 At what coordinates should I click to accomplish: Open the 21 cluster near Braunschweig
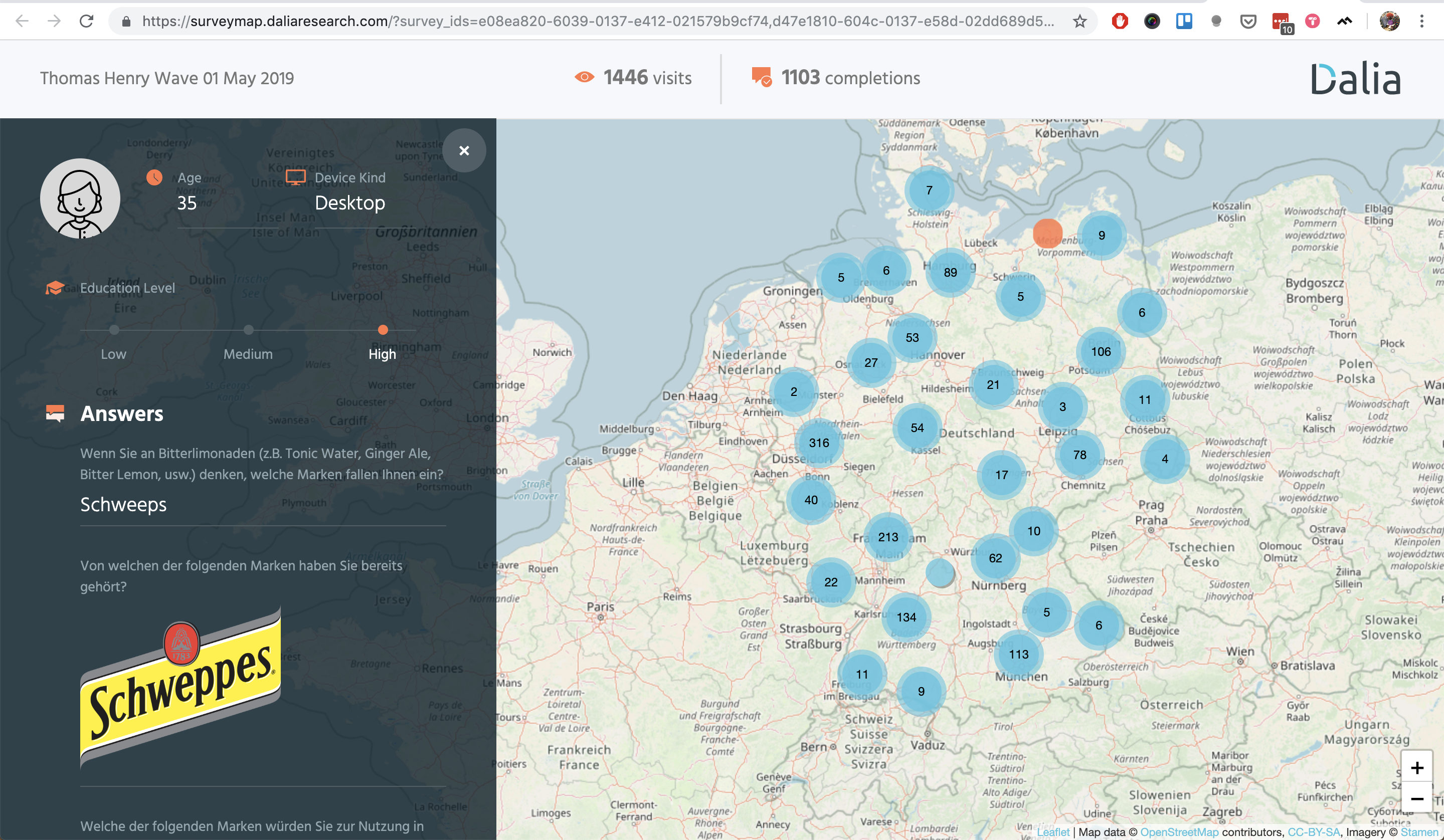click(x=993, y=384)
